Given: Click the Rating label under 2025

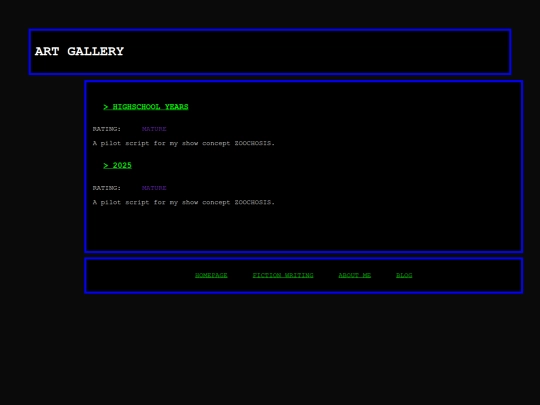Looking at the screenshot, I should pyautogui.click(x=107, y=188).
